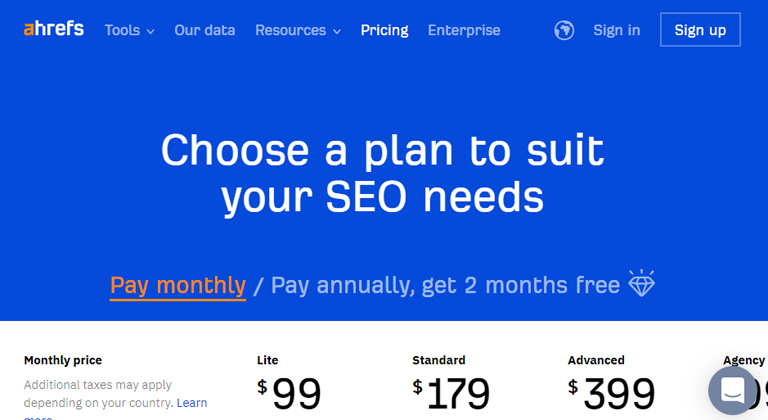This screenshot has width=768, height=420.
Task: Select the Advanced plan price
Action: click(x=611, y=394)
